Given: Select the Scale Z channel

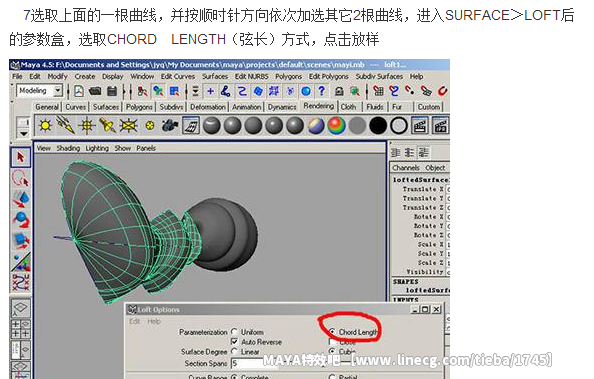Looking at the screenshot, I should point(430,263).
